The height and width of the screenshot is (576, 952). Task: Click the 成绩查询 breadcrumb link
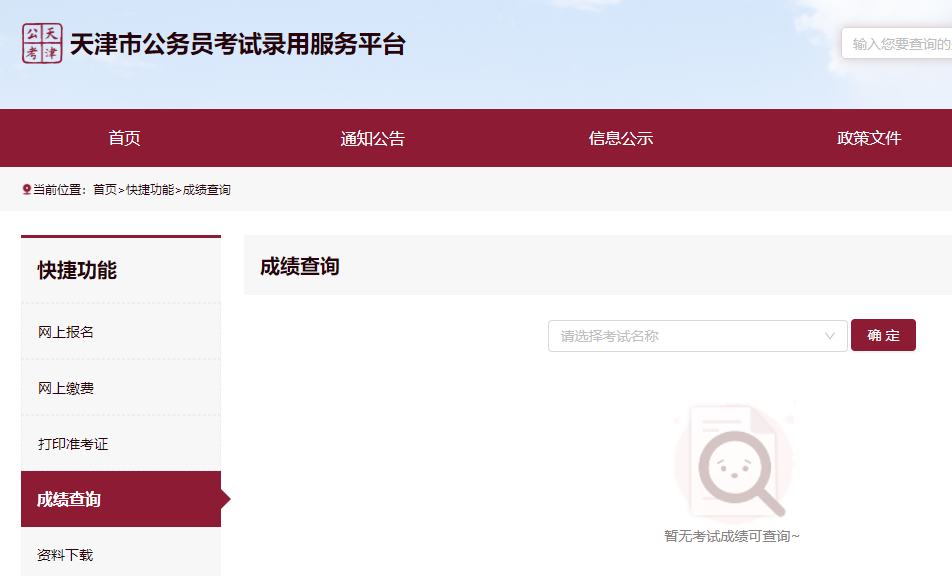pos(207,190)
